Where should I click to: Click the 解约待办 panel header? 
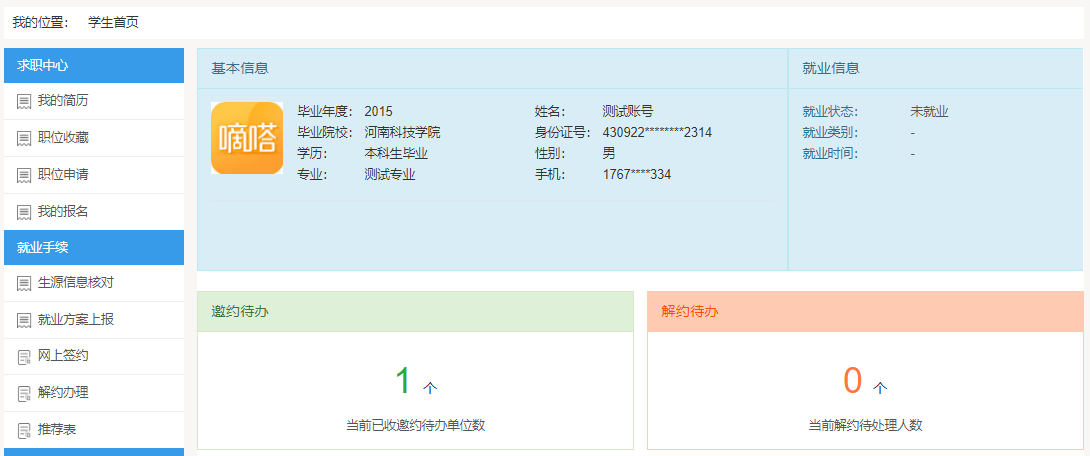865,312
